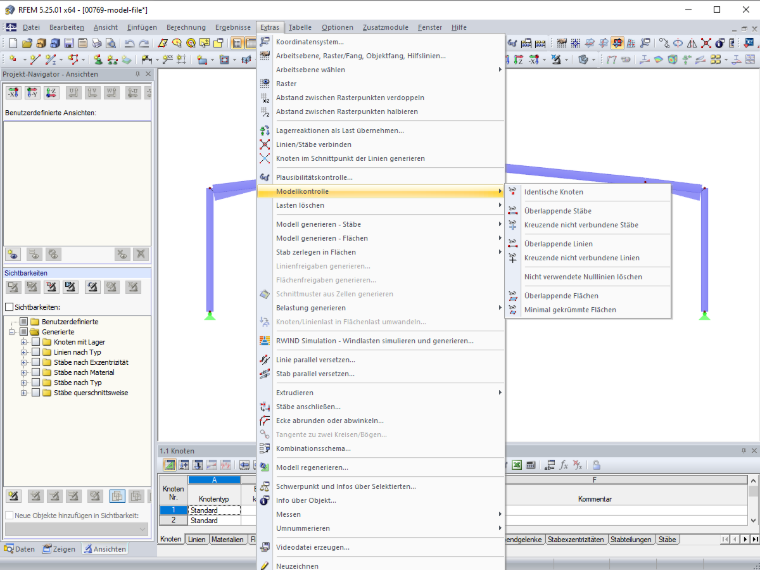The width and height of the screenshot is (760, 570).
Task: Click the Redo arrow icon
Action: (x=143, y=44)
